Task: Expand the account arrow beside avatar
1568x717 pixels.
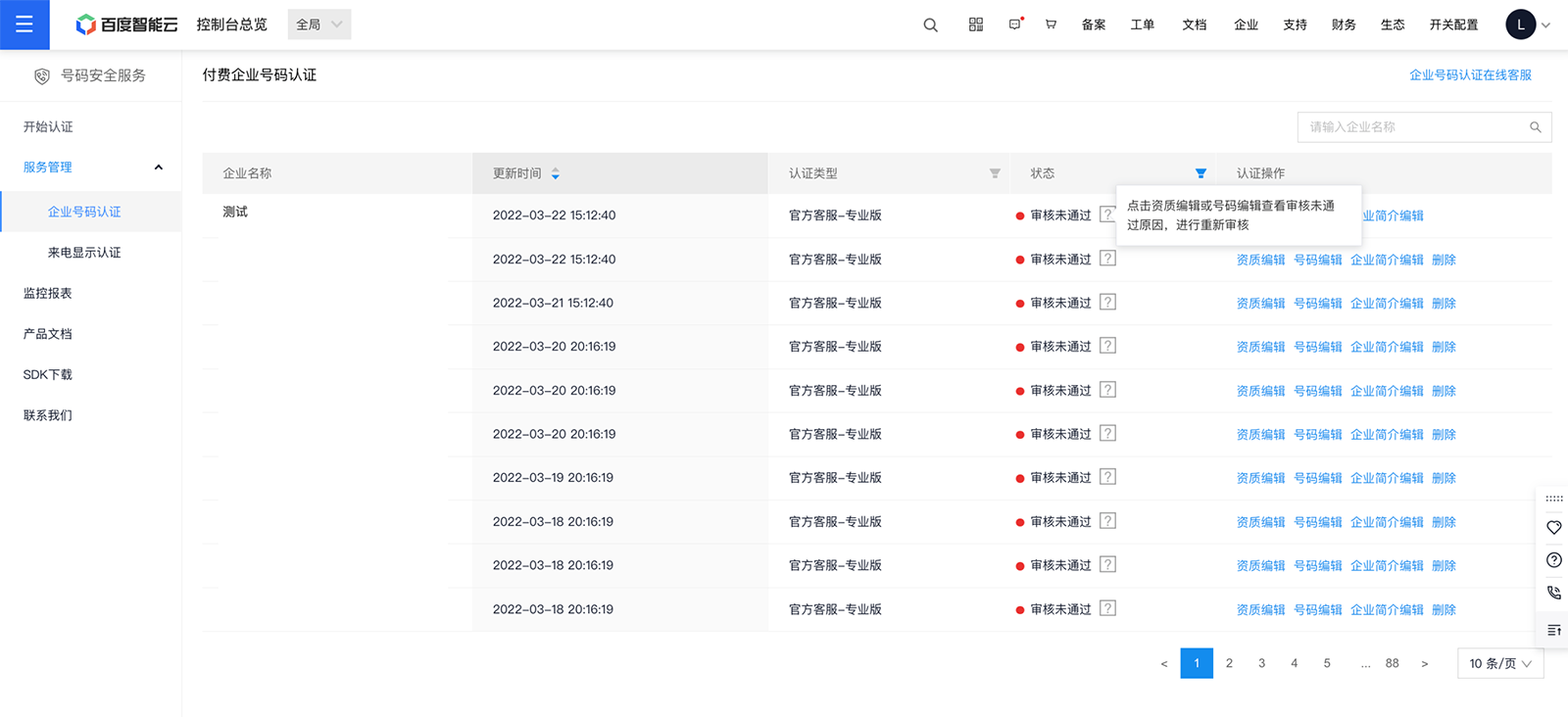Action: tap(1545, 25)
